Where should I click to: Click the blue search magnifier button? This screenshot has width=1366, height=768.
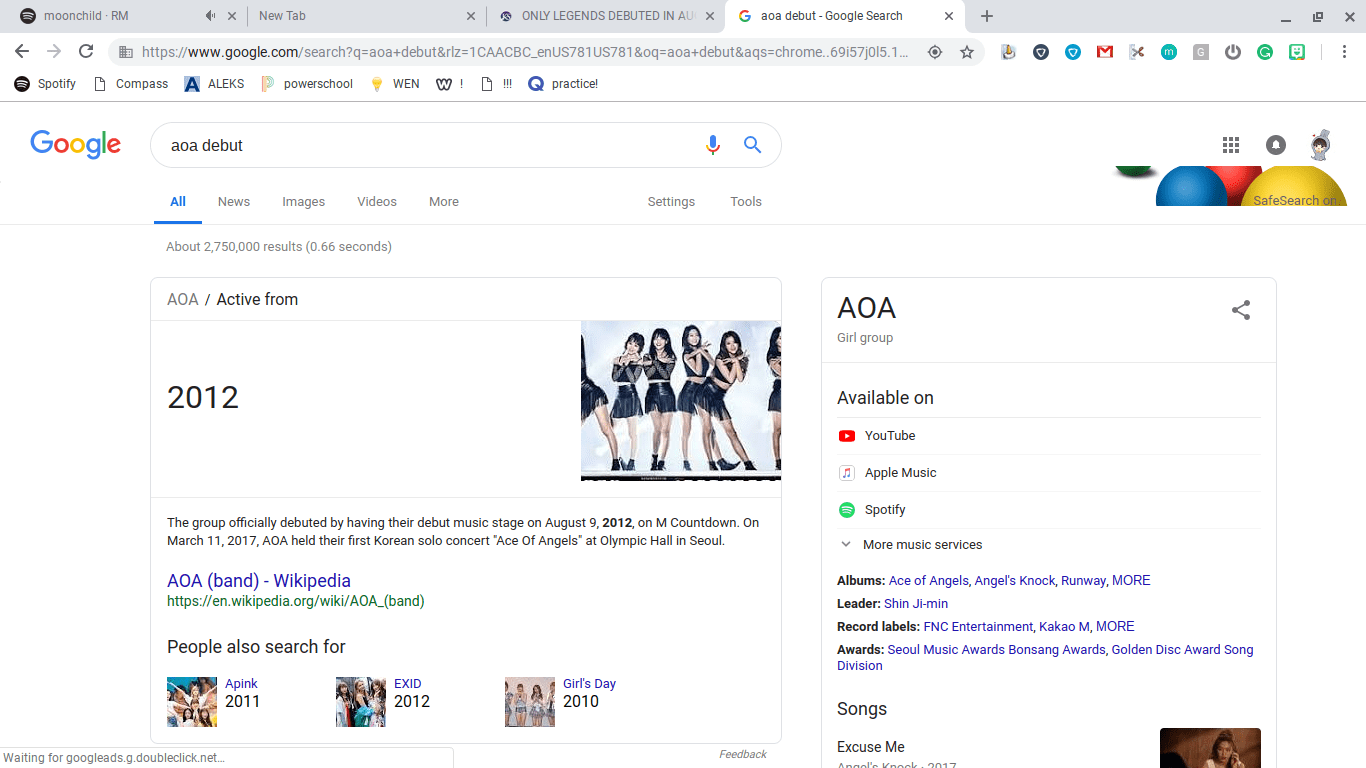click(x=753, y=145)
